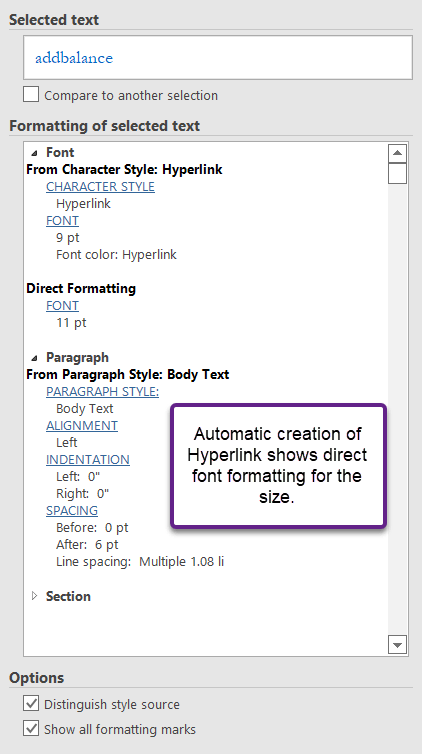
Task: Click the 'Right: 0"' indentation value
Action: [83, 493]
